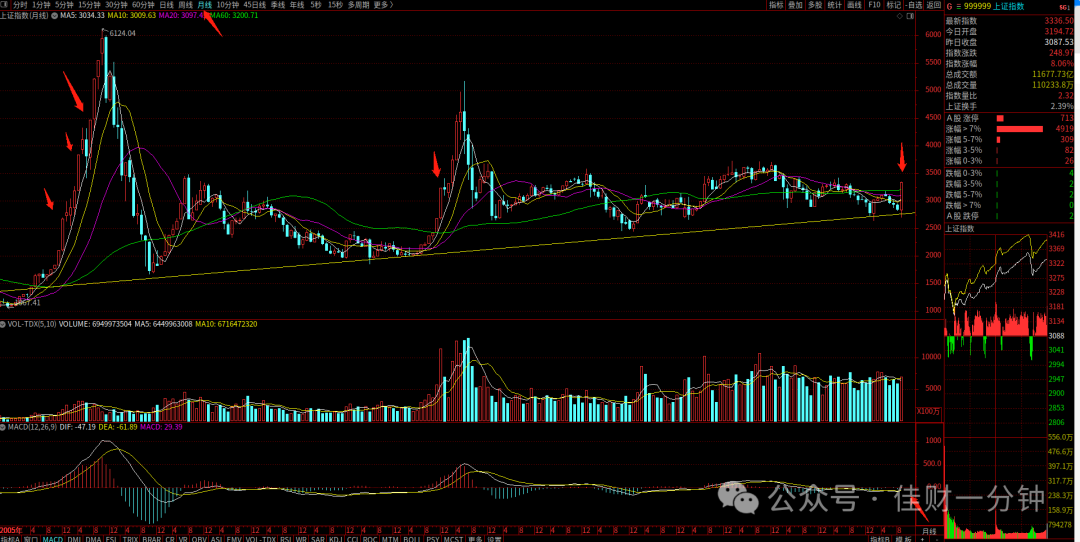Expand the 更多 periods menu
The width and height of the screenshot is (1080, 542).
(x=384, y=5)
